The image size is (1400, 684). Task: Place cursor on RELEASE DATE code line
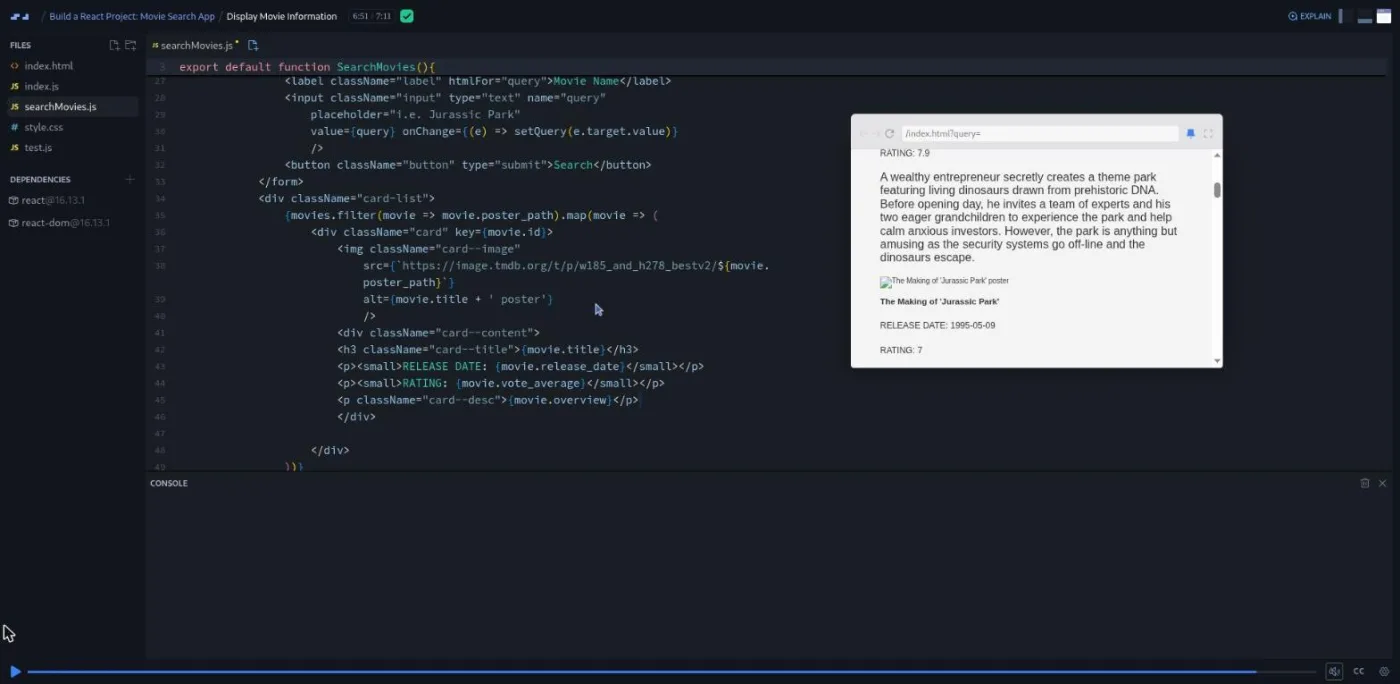520,366
